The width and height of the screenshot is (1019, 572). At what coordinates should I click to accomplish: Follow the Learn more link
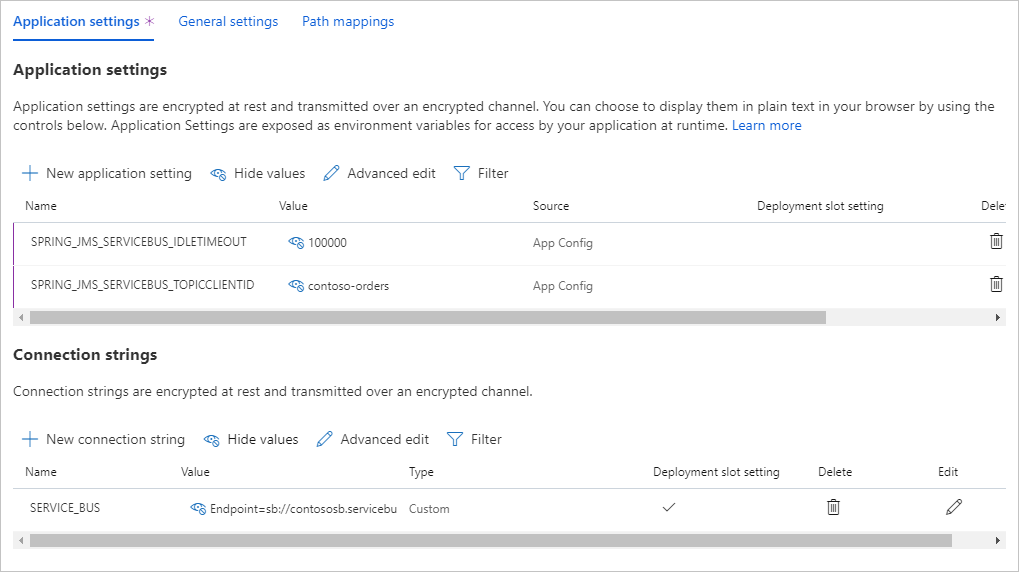click(766, 125)
